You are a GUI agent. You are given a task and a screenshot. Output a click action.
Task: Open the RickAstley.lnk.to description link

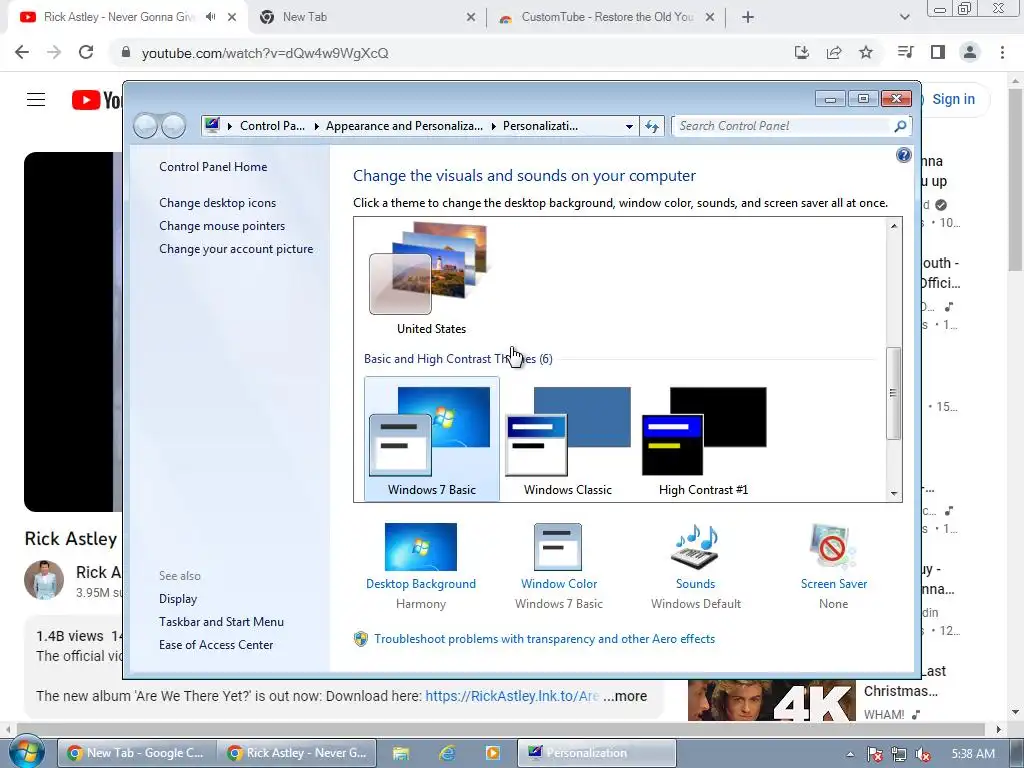click(x=512, y=696)
